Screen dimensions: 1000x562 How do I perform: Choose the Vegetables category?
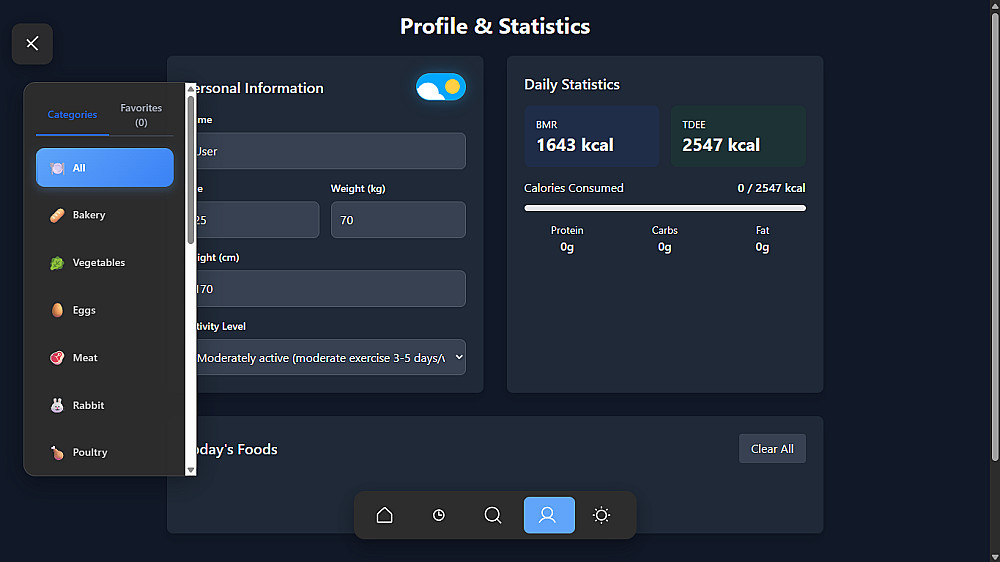pos(105,263)
